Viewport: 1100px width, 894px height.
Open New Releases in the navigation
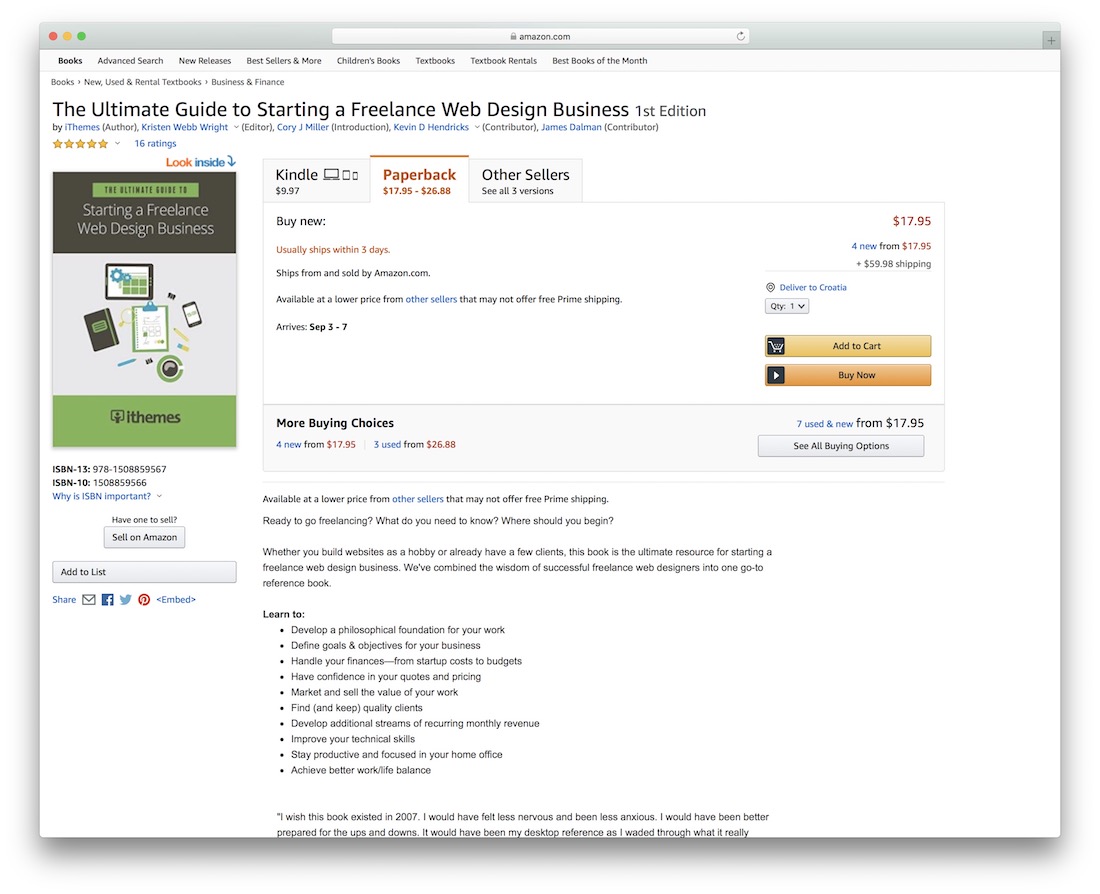(205, 61)
